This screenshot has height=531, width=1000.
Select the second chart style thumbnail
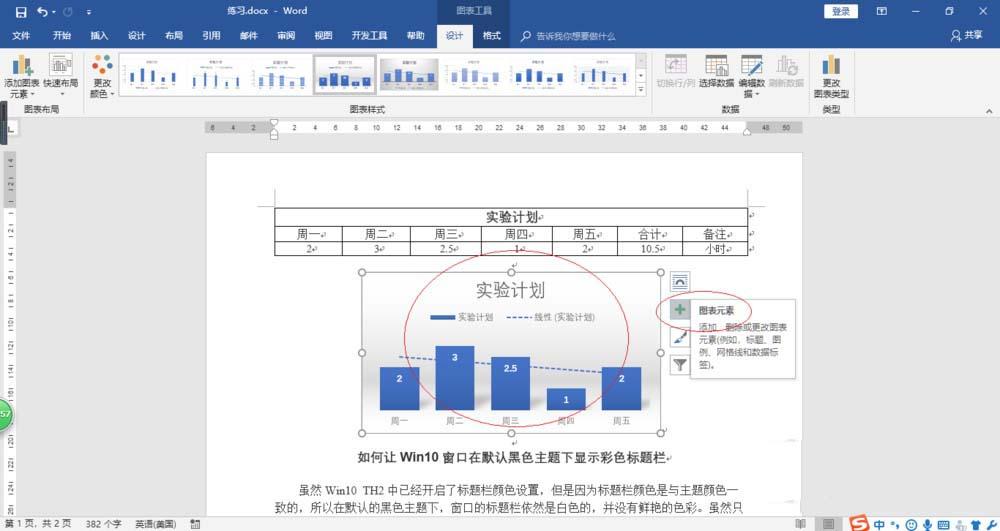pos(216,75)
